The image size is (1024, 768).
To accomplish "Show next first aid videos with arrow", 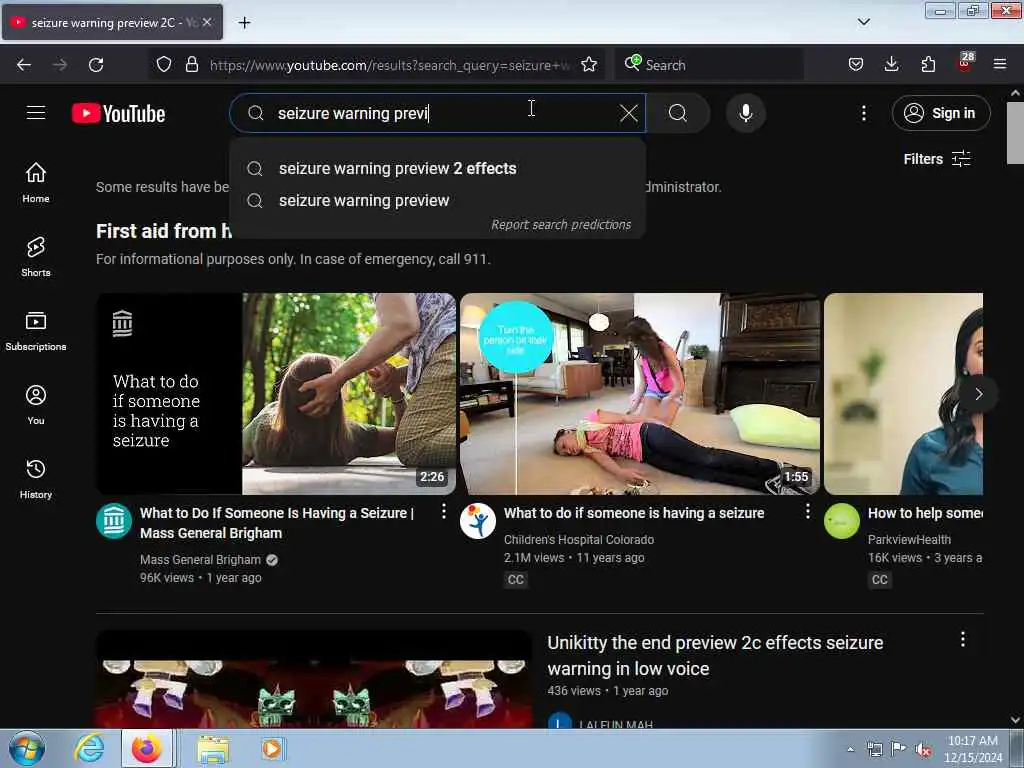I will click(978, 394).
